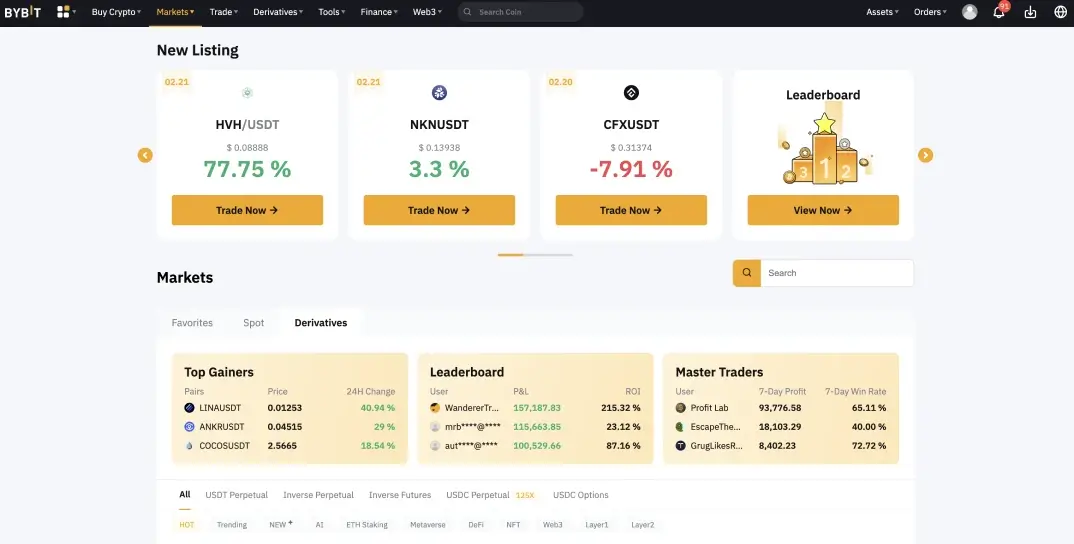Filter by Metaverse category
The width and height of the screenshot is (1074, 544).
[x=427, y=525]
